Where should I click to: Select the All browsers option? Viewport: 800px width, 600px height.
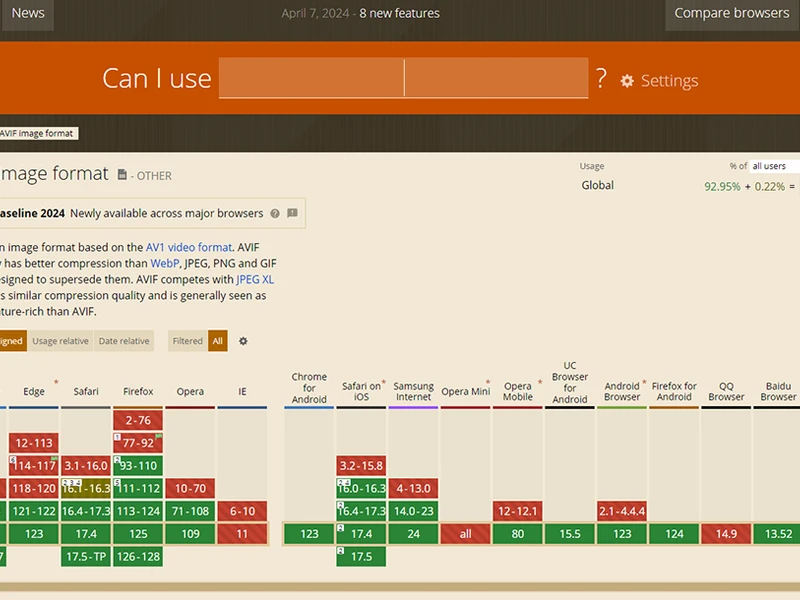(217, 341)
